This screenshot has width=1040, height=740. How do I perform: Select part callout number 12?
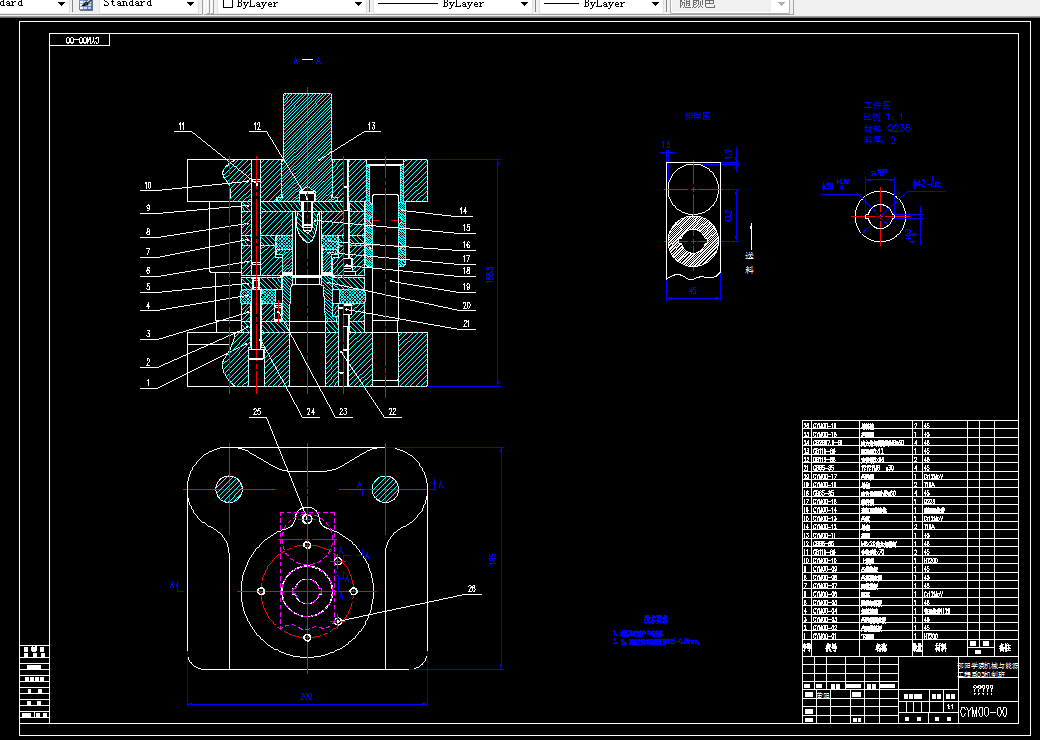(257, 126)
